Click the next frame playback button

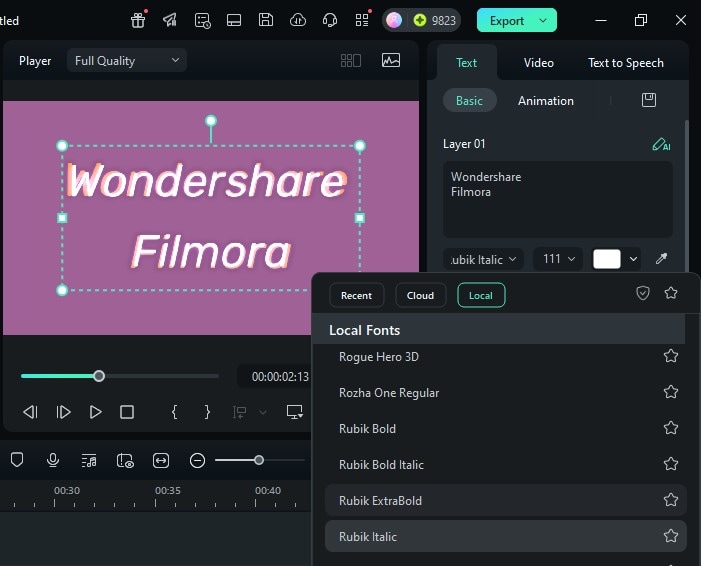63,412
